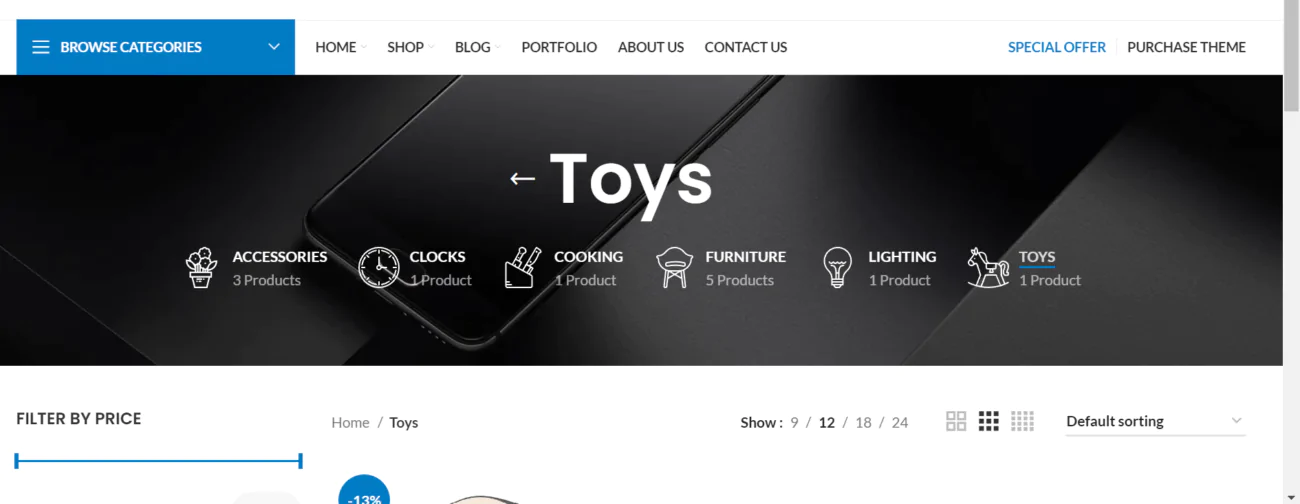Switch to two-column grid view
1300x504 pixels.
(956, 421)
